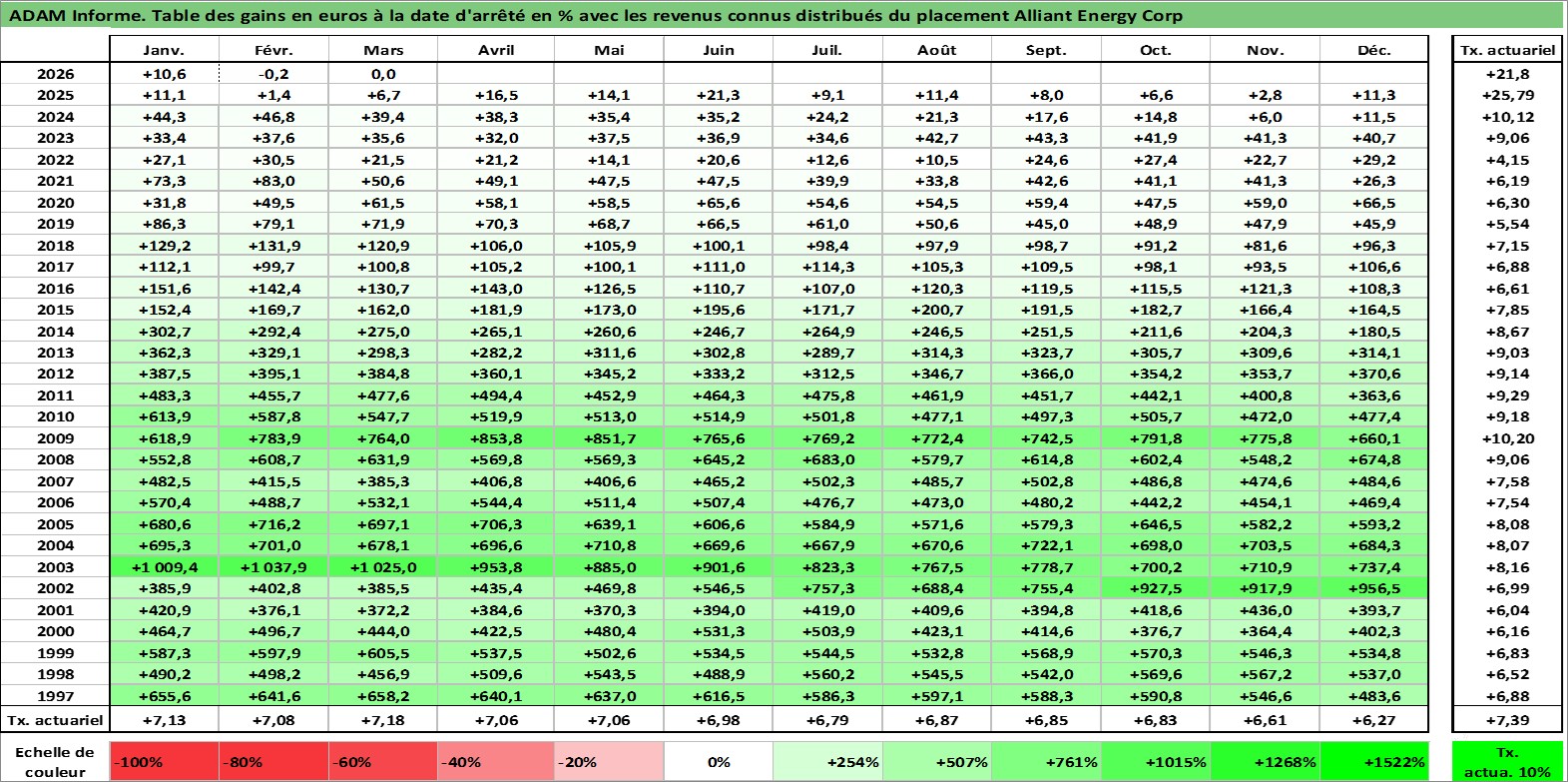Click the '+927,5' cell for October 2002
Viewport: 1568px width, 782px height.
(1156, 588)
